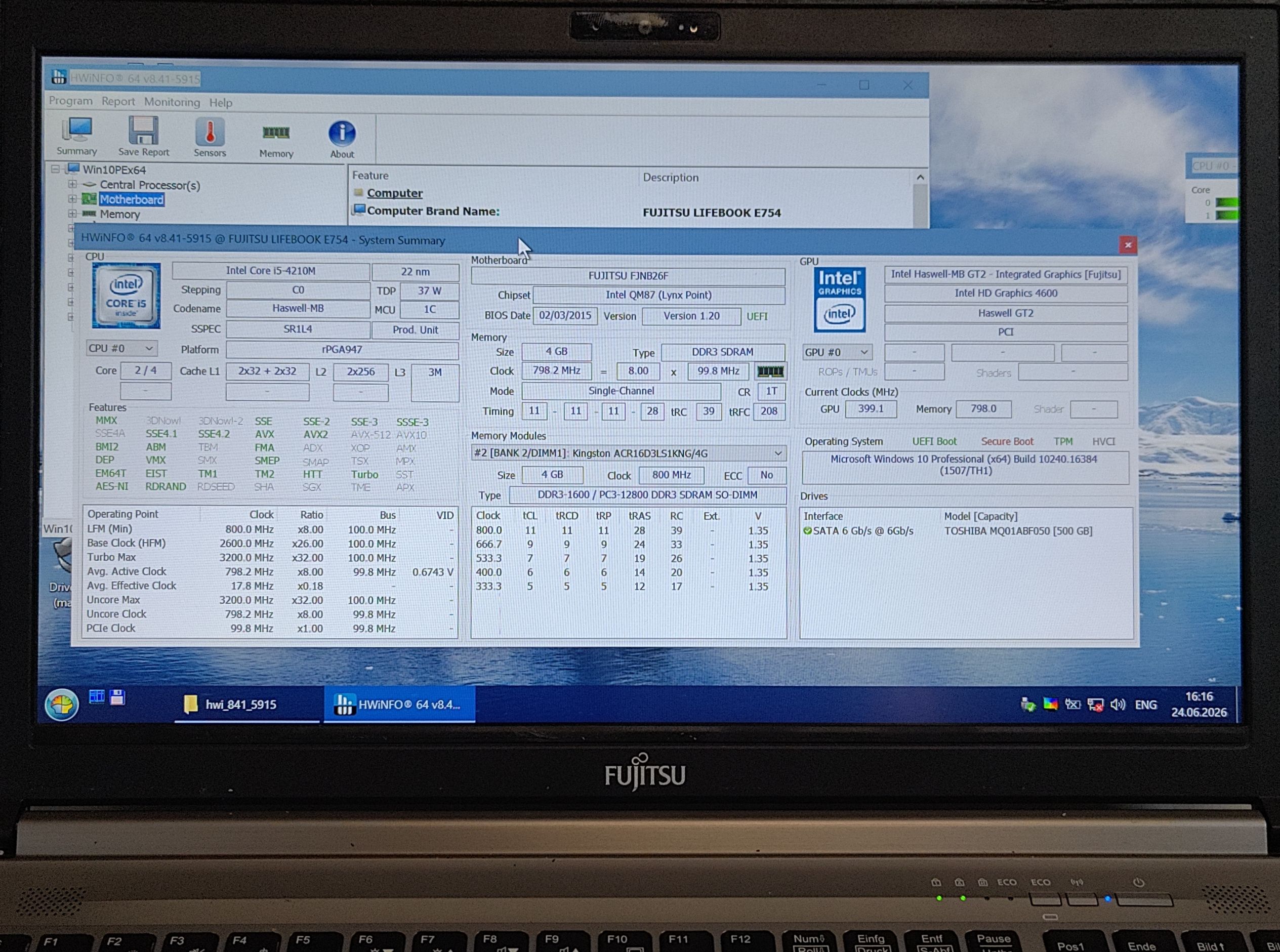Expand the Motherboard tree node
This screenshot has height=952, width=1280.
coord(72,199)
